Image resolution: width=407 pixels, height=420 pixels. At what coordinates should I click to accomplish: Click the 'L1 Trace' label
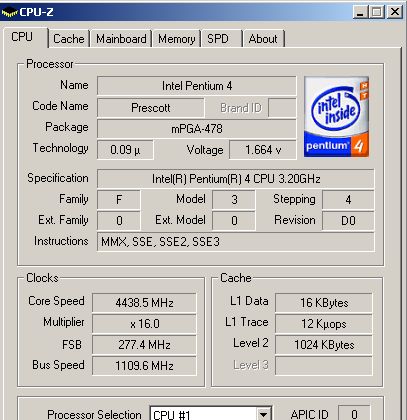(247, 322)
